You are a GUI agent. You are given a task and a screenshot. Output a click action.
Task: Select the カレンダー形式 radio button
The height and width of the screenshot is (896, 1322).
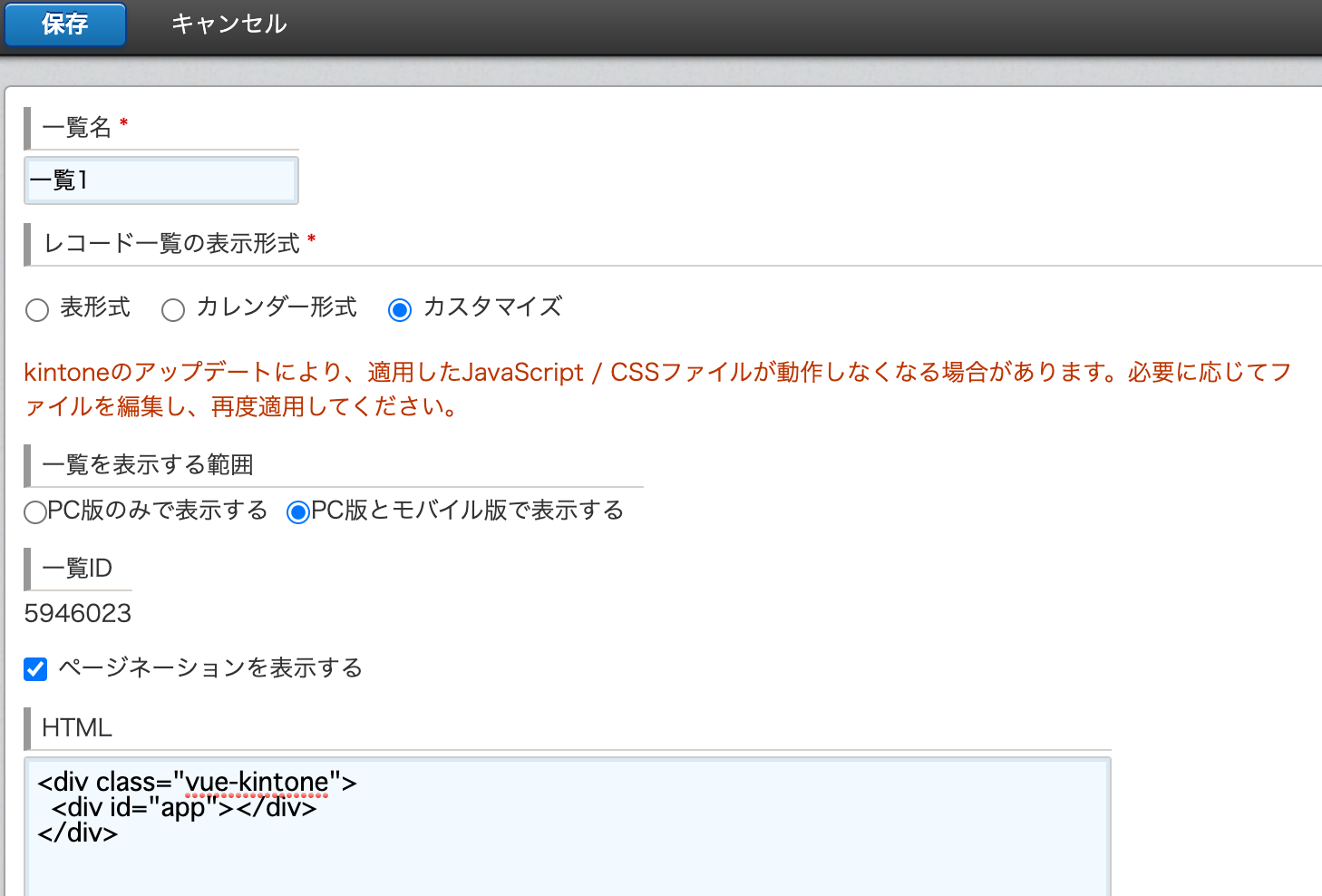[x=173, y=310]
